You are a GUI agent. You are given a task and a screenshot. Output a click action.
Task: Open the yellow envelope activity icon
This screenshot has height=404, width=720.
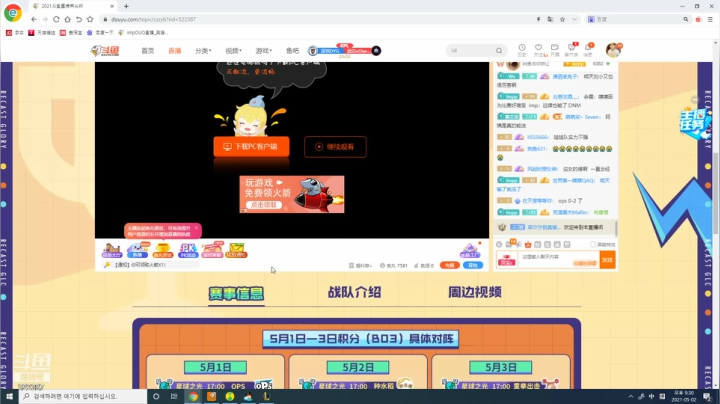point(236,251)
